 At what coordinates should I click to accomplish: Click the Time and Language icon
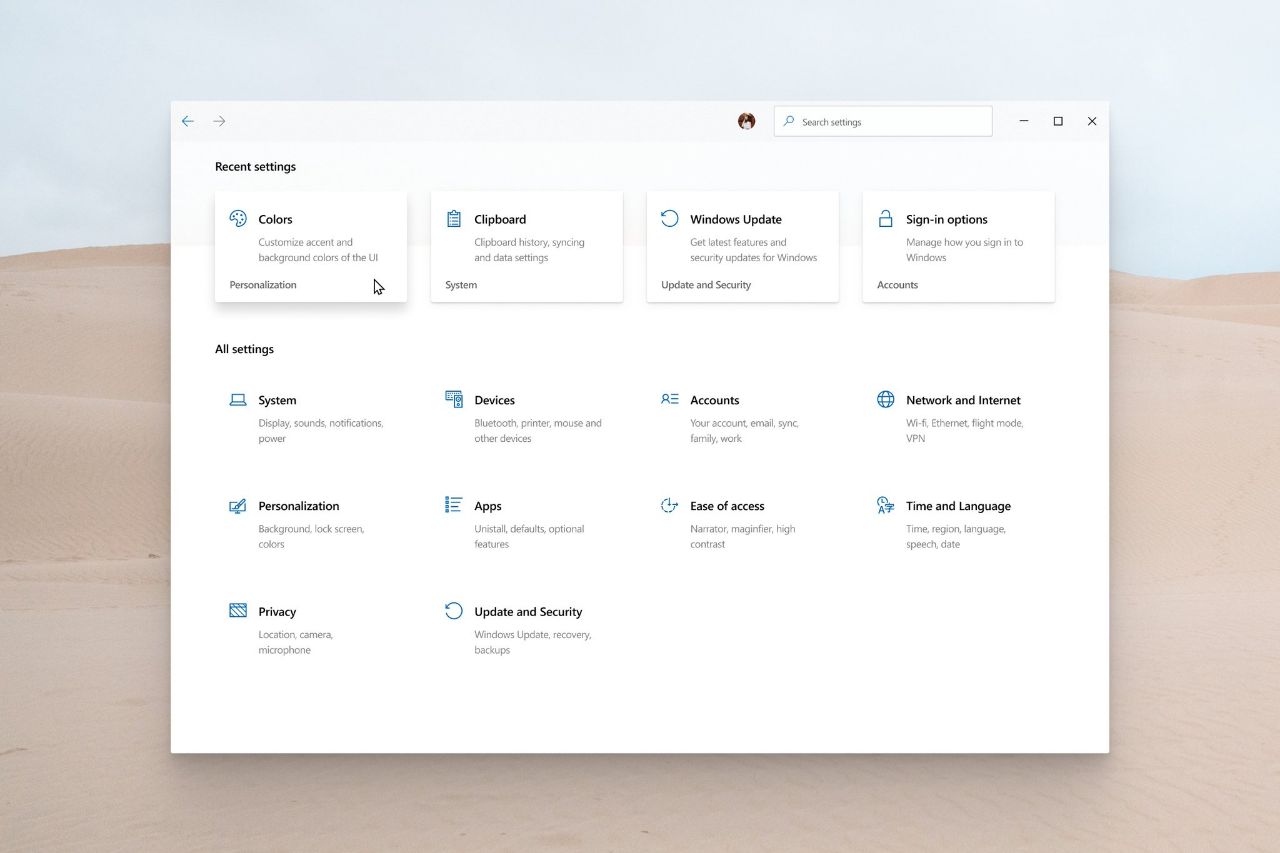(886, 505)
